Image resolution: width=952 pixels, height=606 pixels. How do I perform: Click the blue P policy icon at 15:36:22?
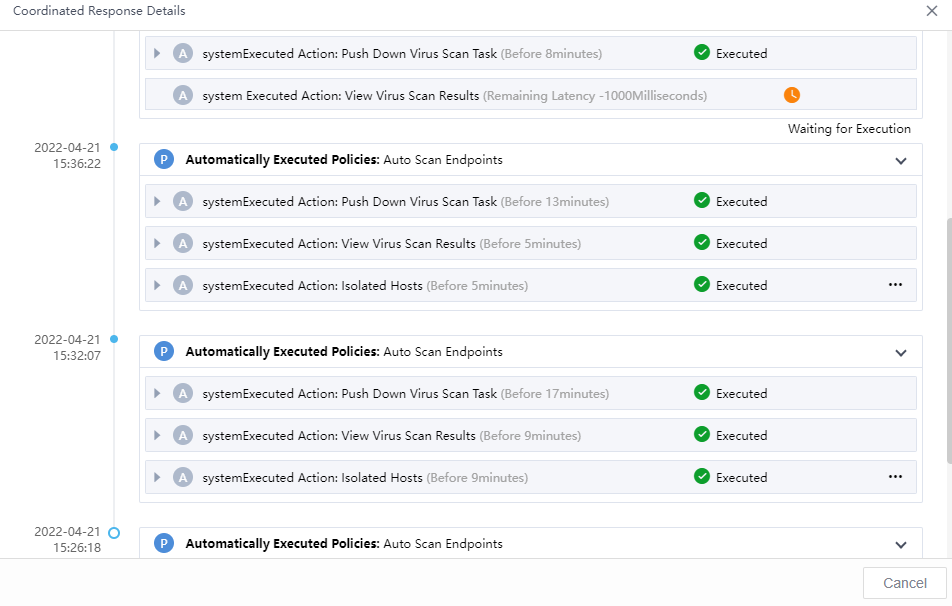(165, 160)
